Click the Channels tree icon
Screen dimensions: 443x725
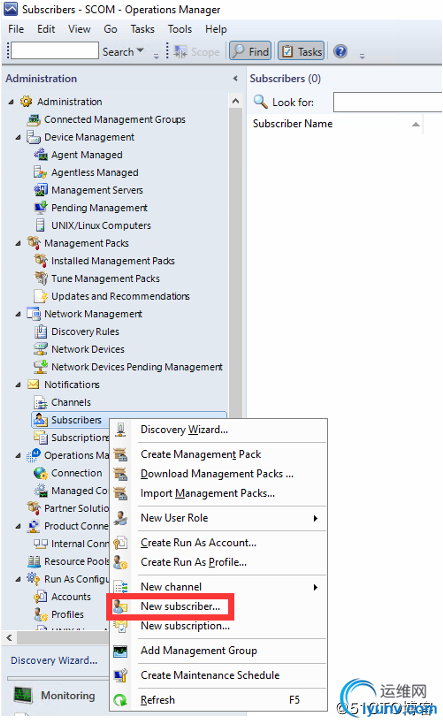[41, 402]
